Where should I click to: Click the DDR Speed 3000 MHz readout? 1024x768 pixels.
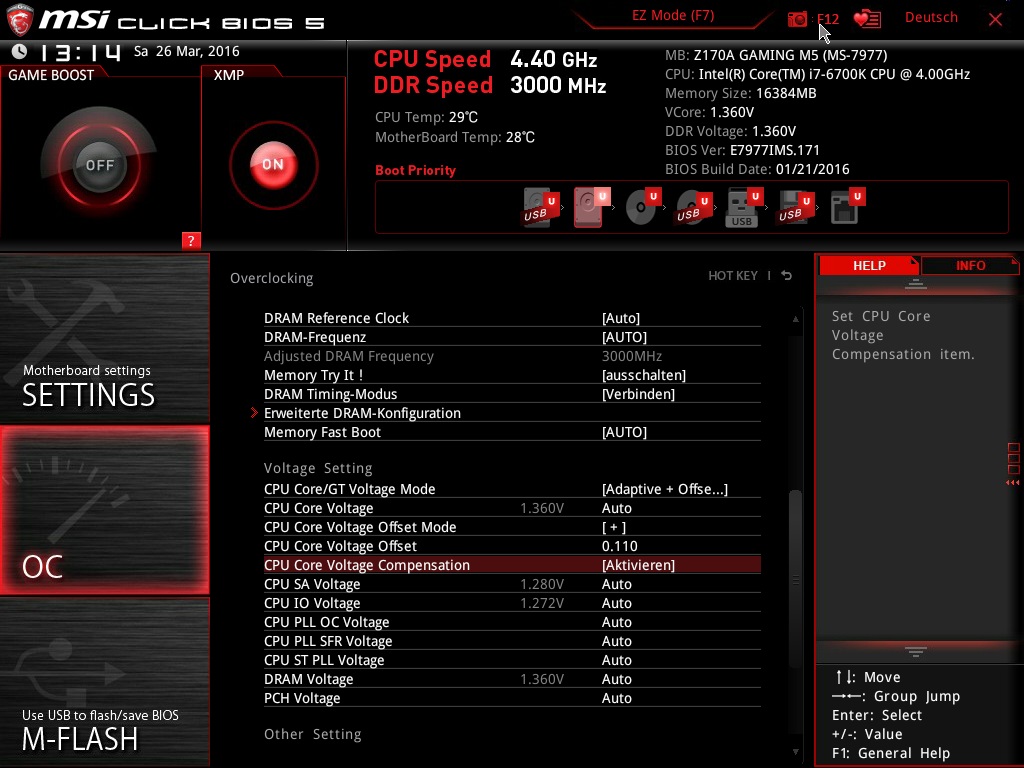tap(490, 86)
